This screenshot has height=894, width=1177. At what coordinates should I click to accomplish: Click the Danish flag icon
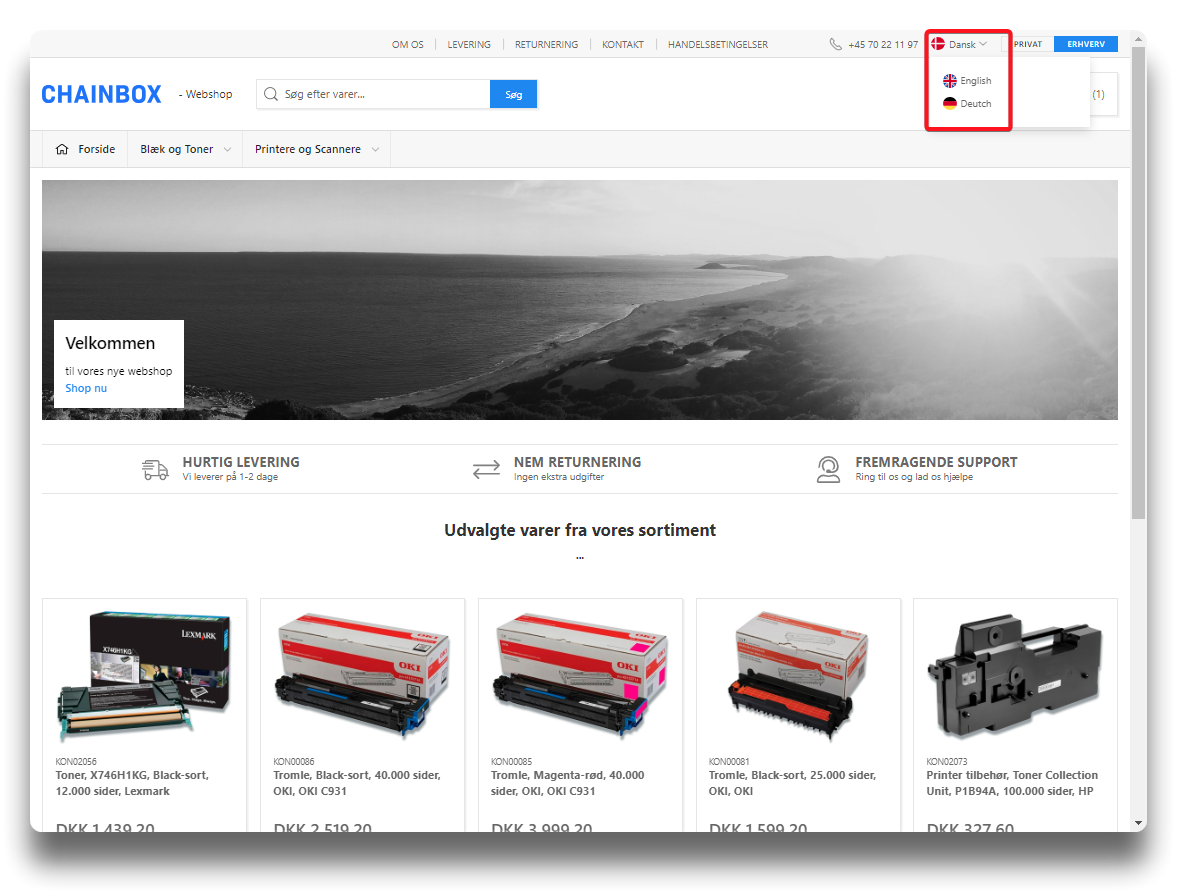[938, 44]
